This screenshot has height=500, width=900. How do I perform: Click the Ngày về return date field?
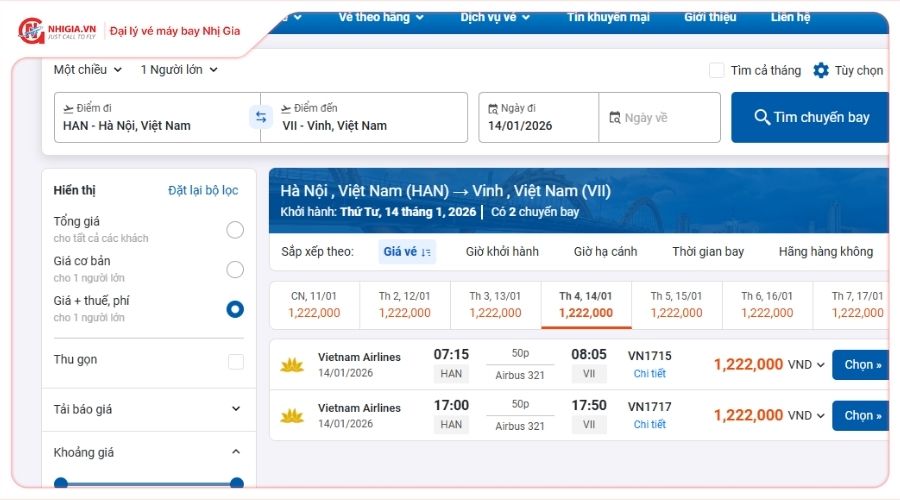click(x=660, y=117)
